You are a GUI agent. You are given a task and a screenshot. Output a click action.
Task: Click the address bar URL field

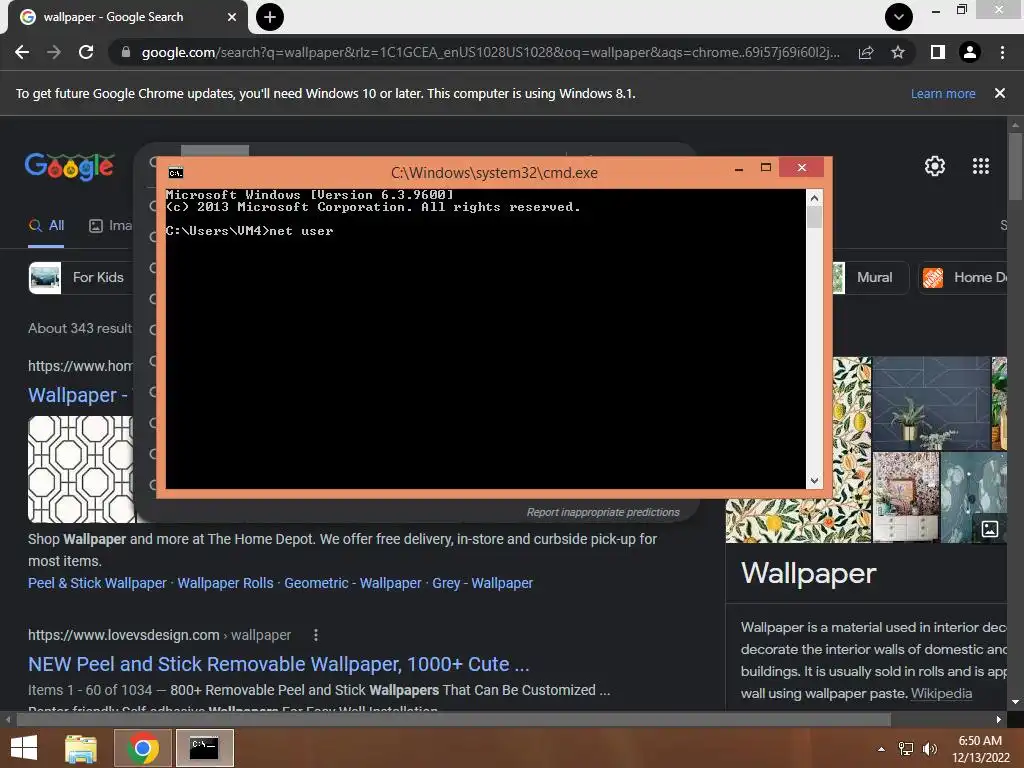(490, 52)
